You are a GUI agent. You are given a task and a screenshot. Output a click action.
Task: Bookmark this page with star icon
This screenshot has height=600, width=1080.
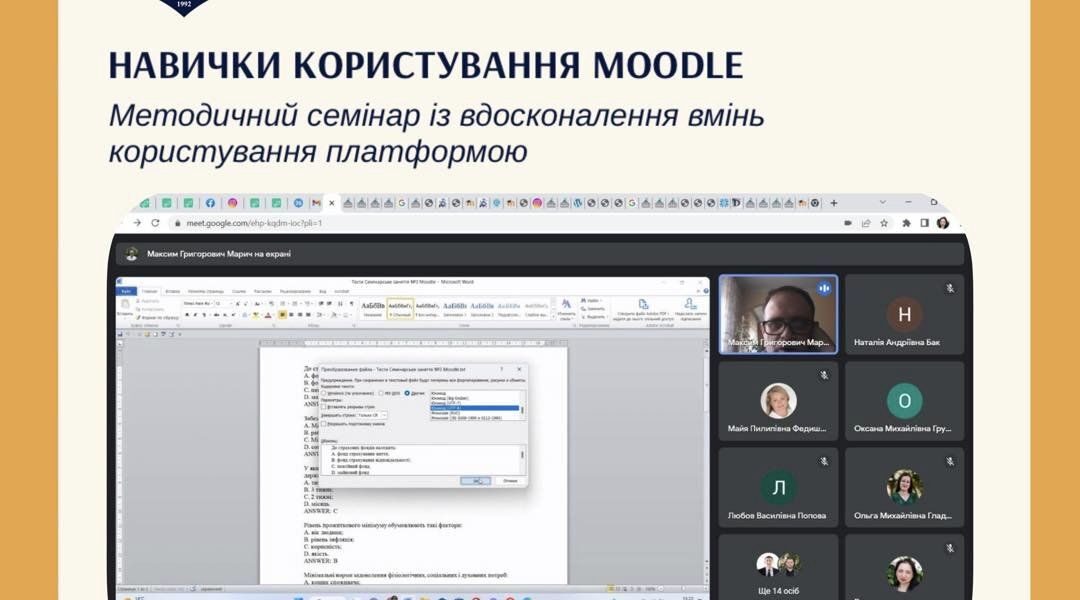click(884, 223)
